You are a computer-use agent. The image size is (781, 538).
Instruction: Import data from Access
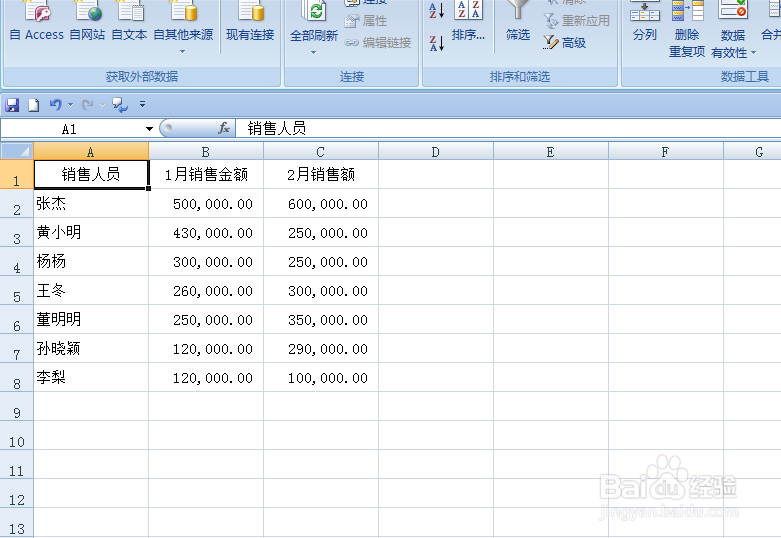[x=37, y=22]
